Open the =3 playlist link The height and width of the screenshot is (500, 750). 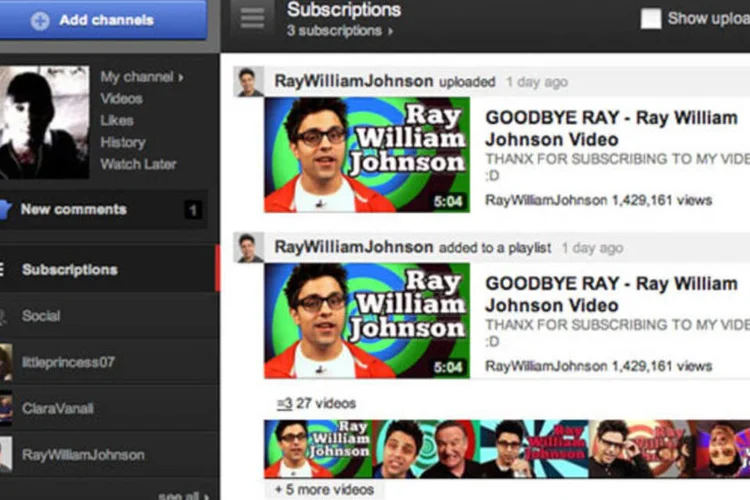click(x=284, y=403)
